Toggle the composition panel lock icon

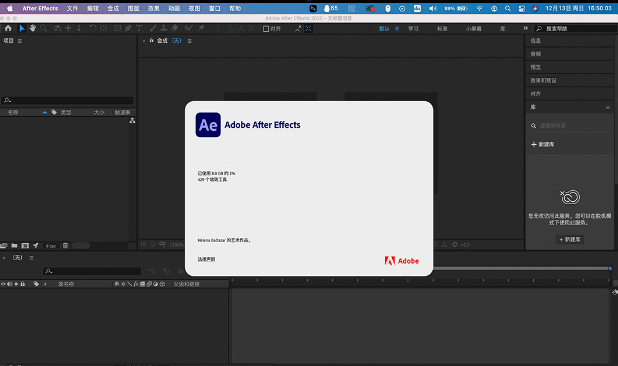[x=151, y=40]
